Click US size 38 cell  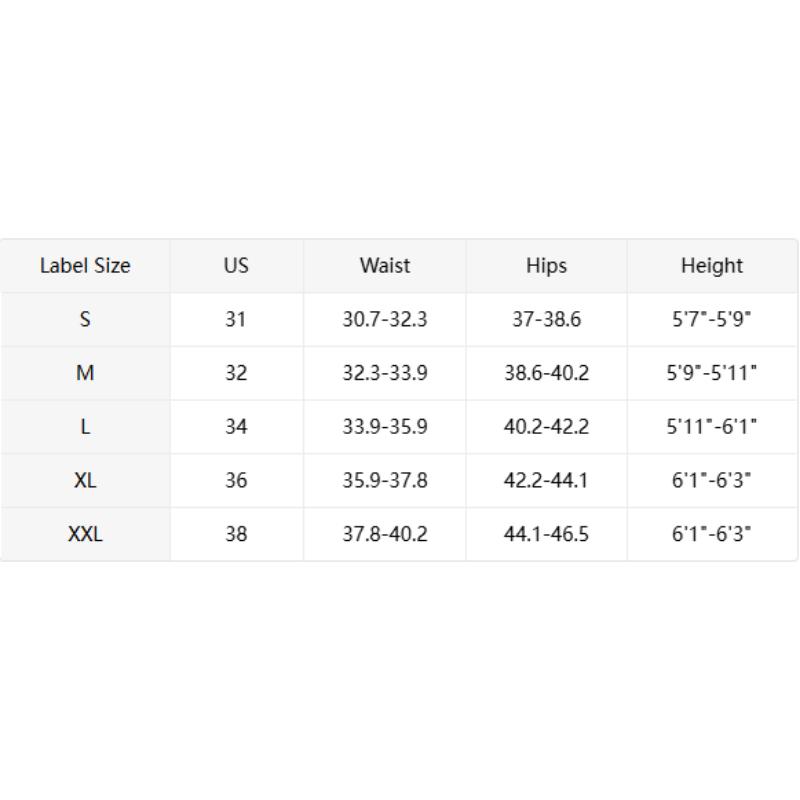pyautogui.click(x=236, y=534)
